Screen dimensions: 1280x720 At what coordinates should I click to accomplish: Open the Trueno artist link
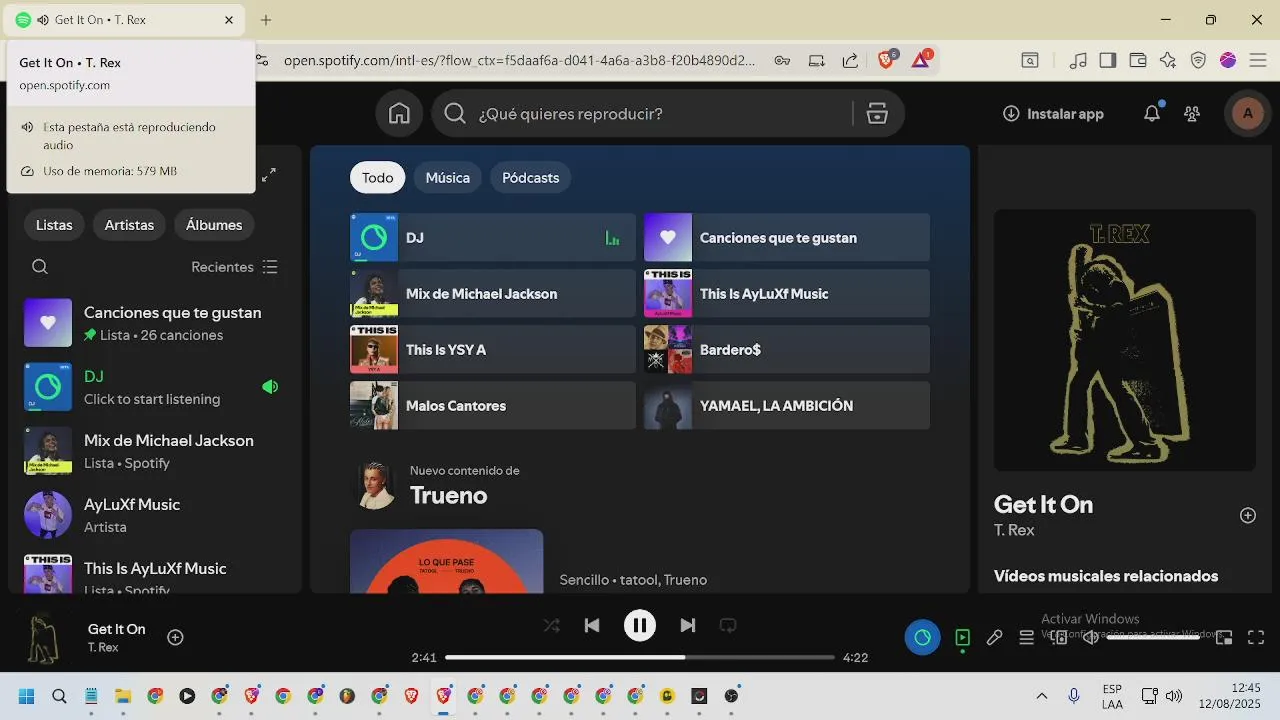tap(449, 496)
